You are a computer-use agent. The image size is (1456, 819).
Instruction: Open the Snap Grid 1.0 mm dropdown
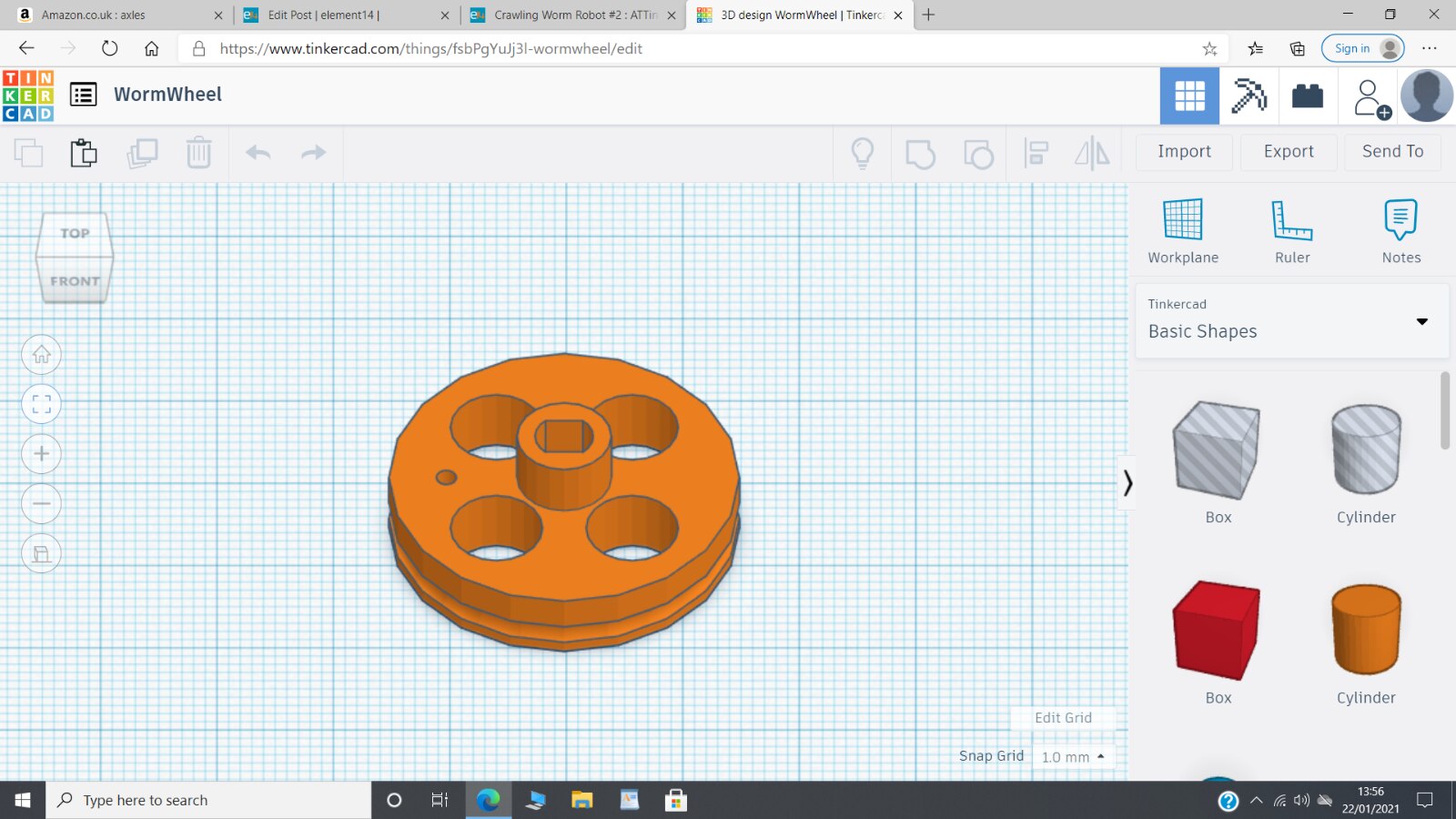click(x=1073, y=757)
